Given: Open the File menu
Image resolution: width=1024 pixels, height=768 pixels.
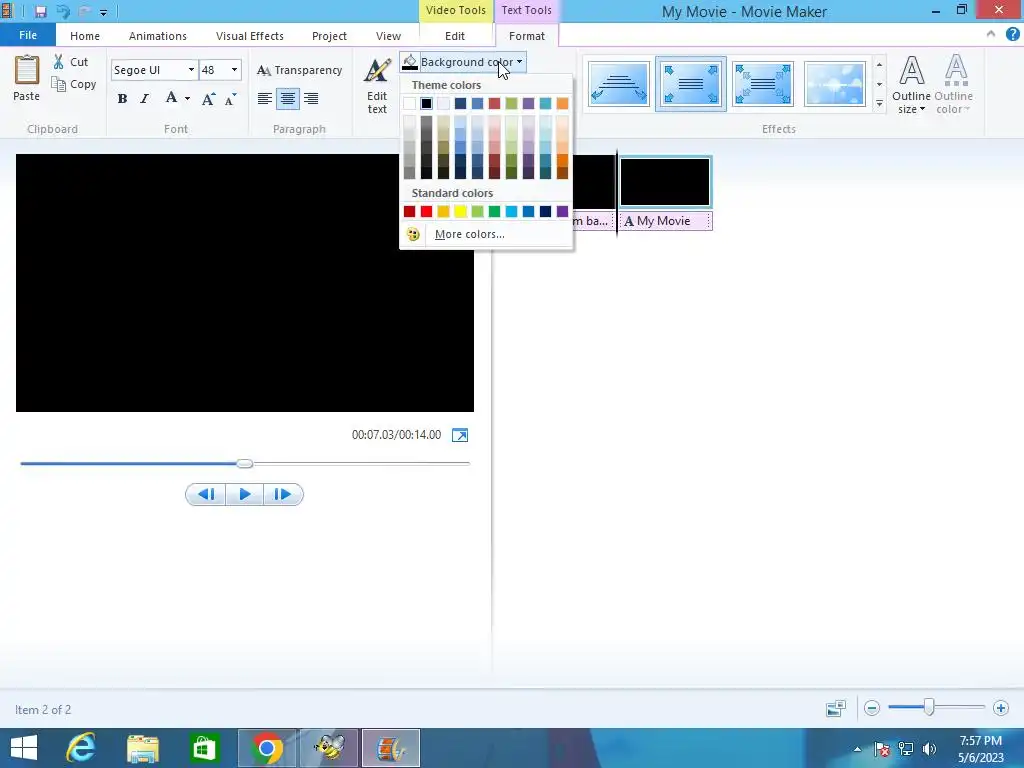Looking at the screenshot, I should click(28, 35).
